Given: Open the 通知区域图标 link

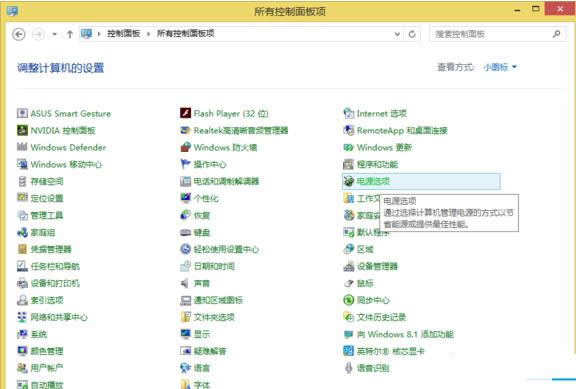Looking at the screenshot, I should pyautogui.click(x=218, y=300).
